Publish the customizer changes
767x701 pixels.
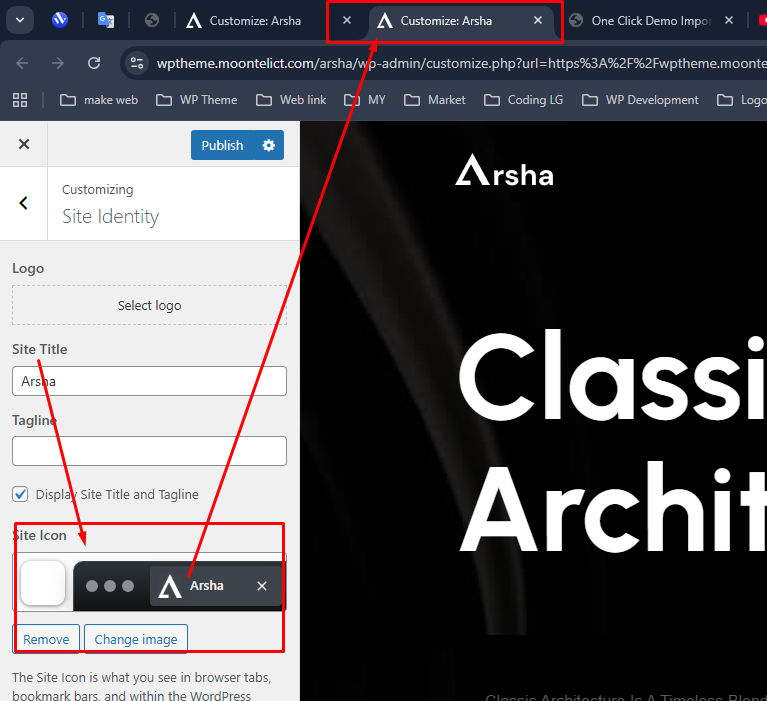222,145
